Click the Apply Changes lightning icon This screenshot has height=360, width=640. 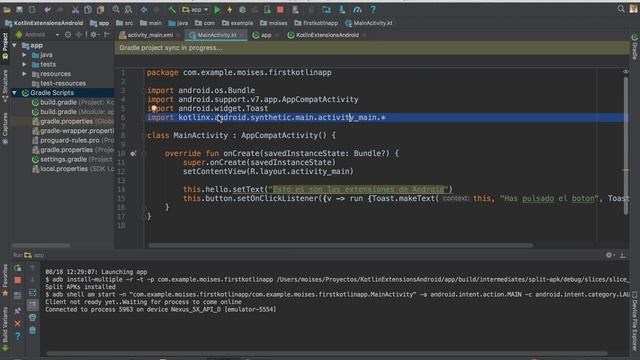pyautogui.click(x=230, y=9)
